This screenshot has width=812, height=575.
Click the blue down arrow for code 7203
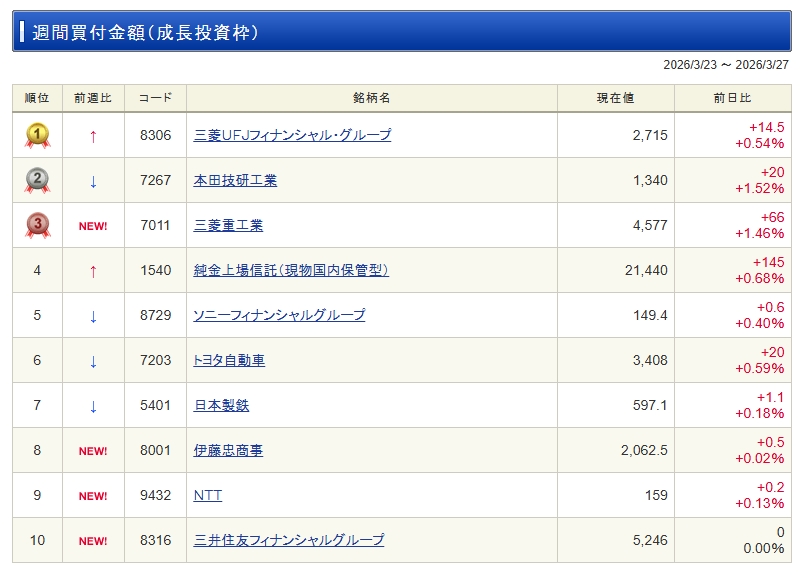click(x=93, y=361)
